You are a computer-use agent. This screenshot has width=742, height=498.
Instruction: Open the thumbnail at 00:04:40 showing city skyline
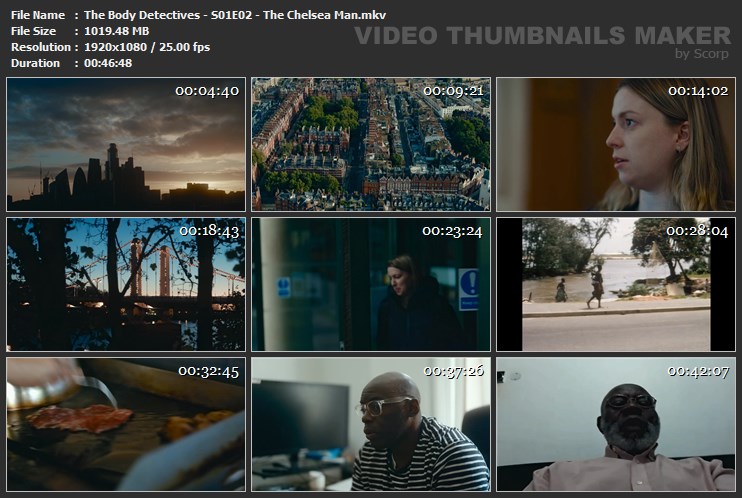coord(126,144)
